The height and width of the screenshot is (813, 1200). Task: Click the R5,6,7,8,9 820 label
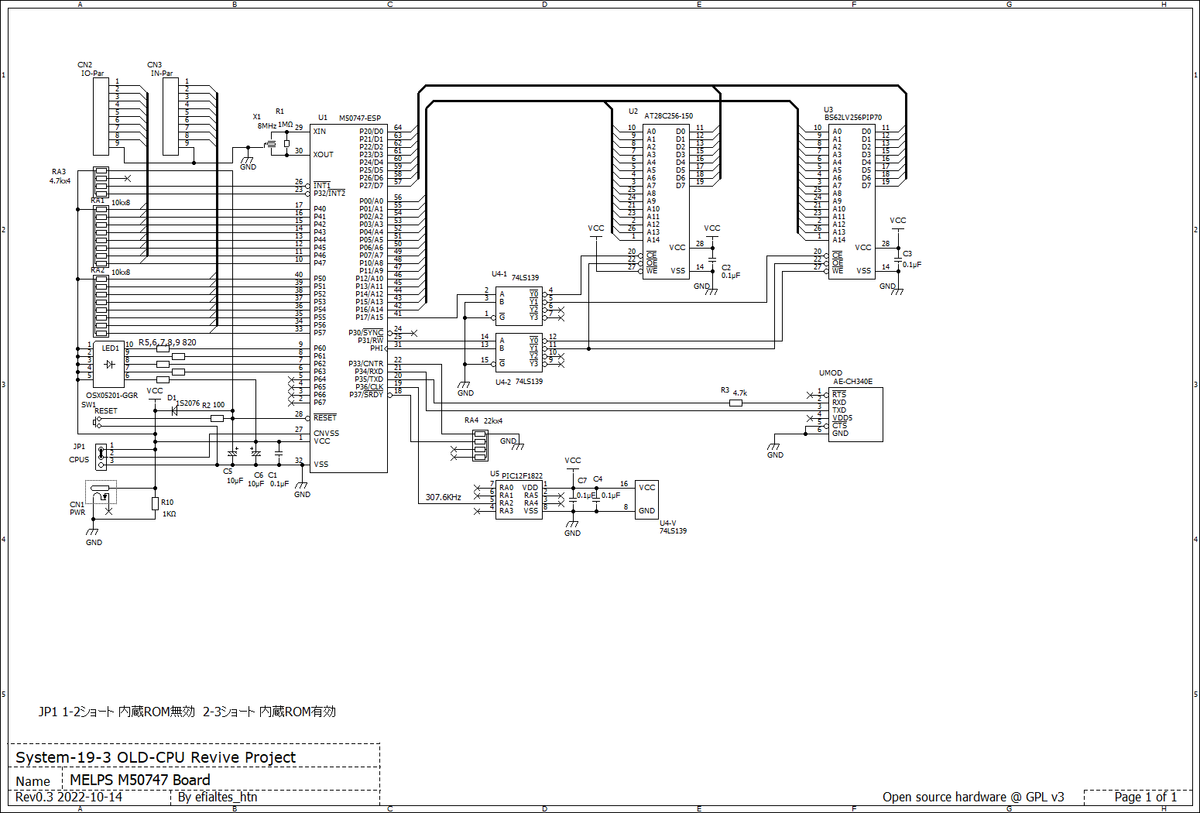click(167, 342)
